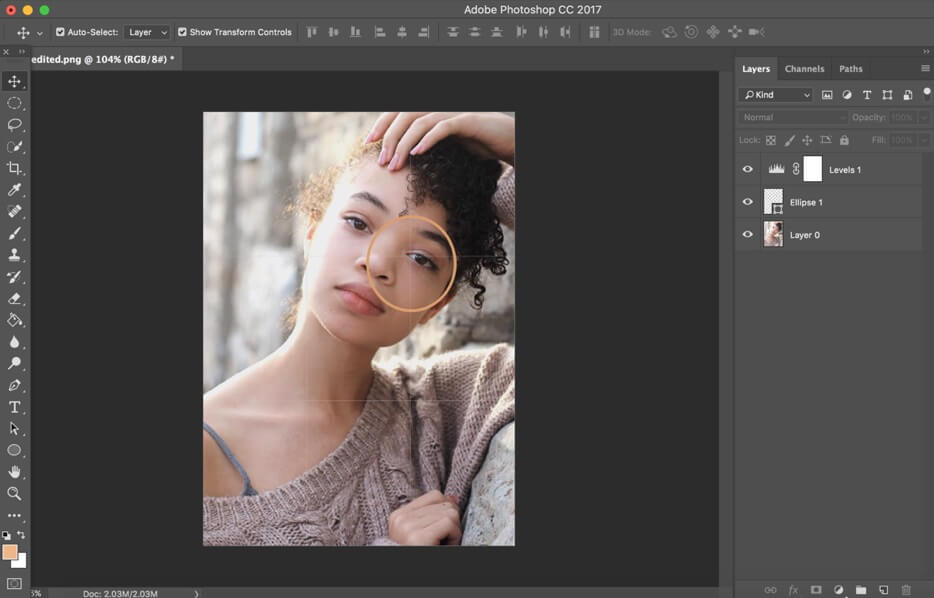Select the Lasso tool in the toolbar
This screenshot has width=934, height=598.
tap(15, 124)
